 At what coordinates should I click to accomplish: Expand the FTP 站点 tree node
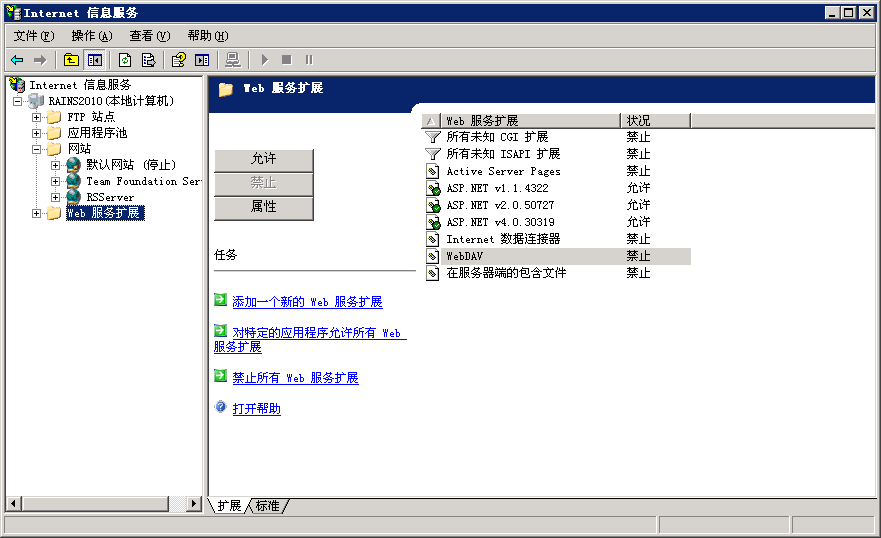coord(37,117)
